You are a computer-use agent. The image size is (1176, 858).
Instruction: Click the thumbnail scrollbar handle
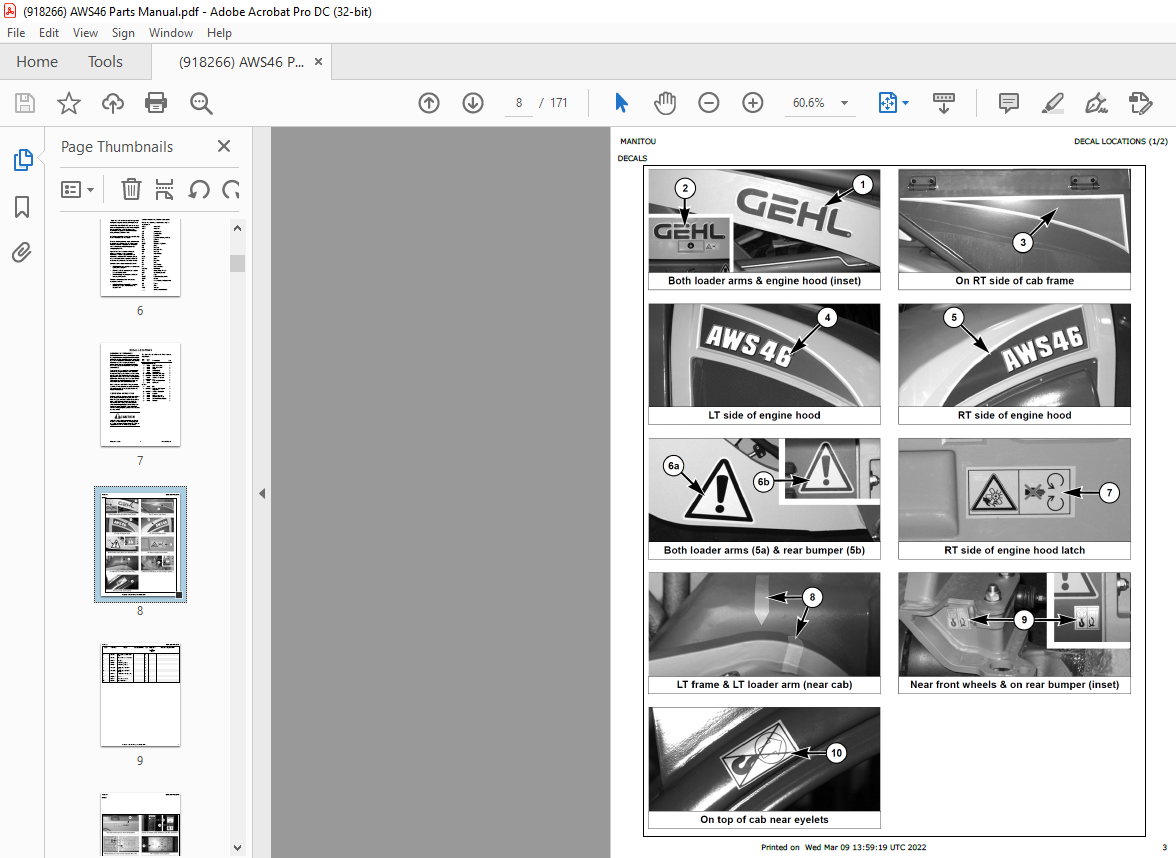click(x=238, y=263)
